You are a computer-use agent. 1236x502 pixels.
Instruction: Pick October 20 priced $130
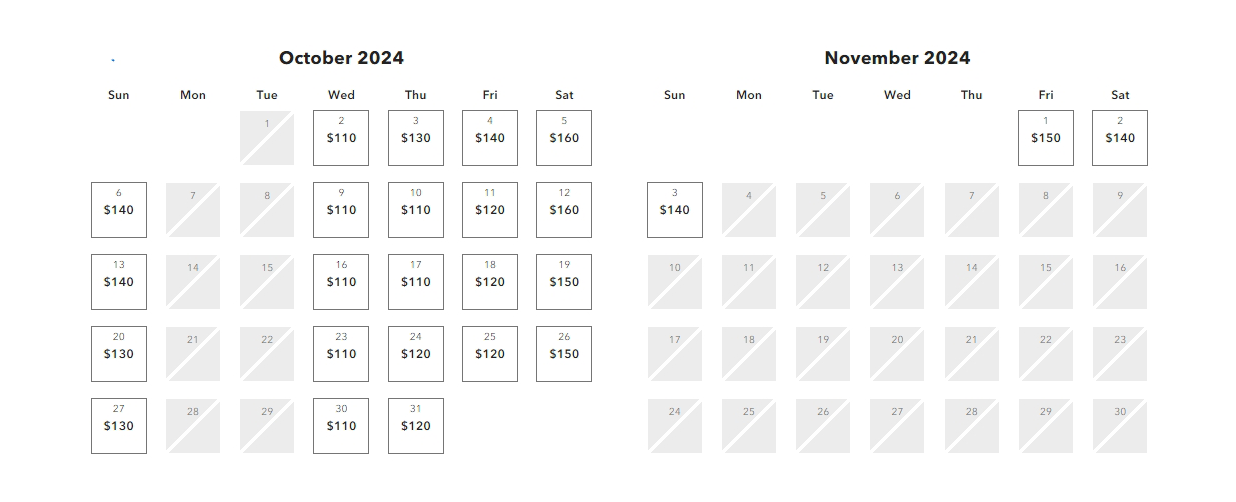pos(119,354)
